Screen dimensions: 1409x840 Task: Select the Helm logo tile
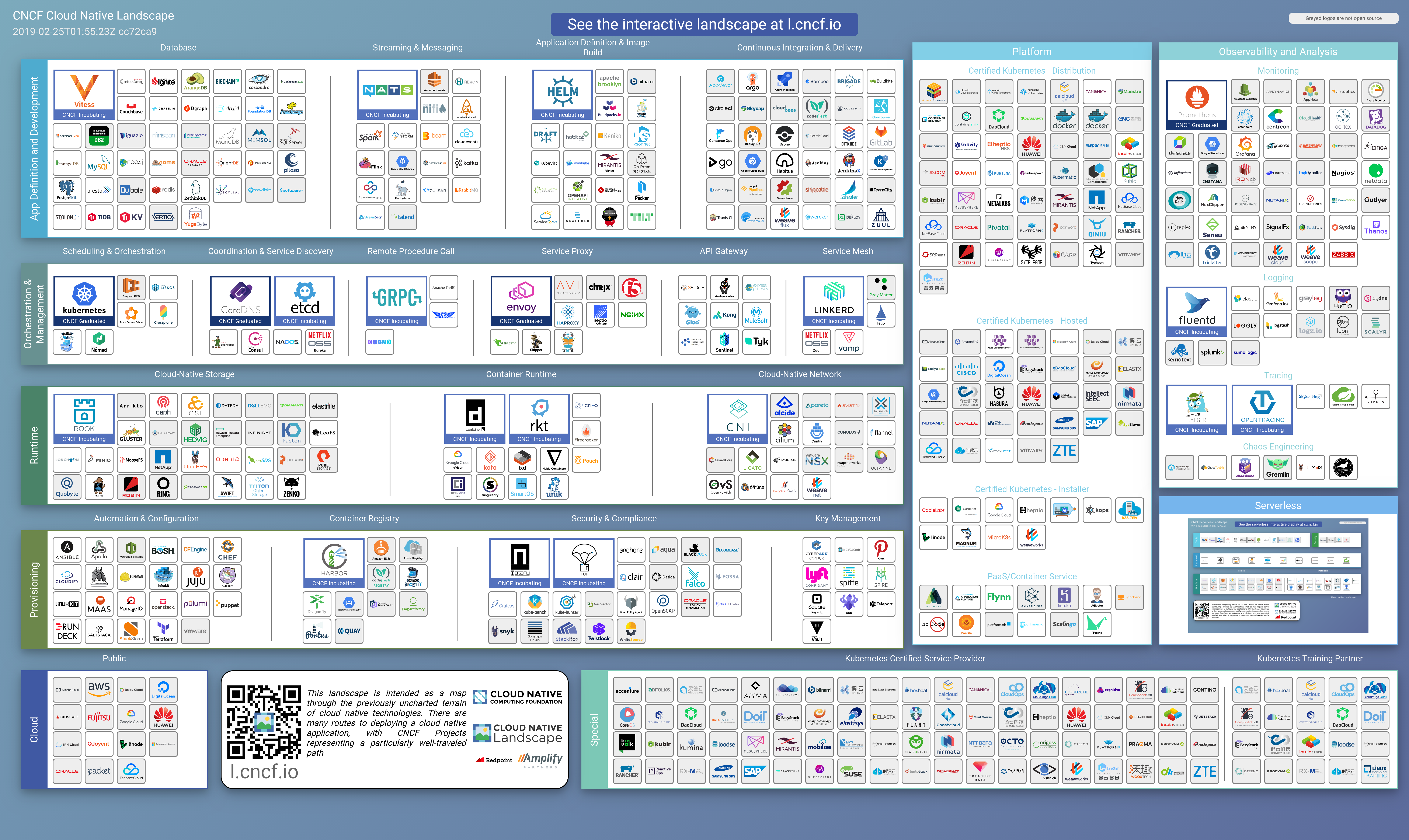click(562, 95)
